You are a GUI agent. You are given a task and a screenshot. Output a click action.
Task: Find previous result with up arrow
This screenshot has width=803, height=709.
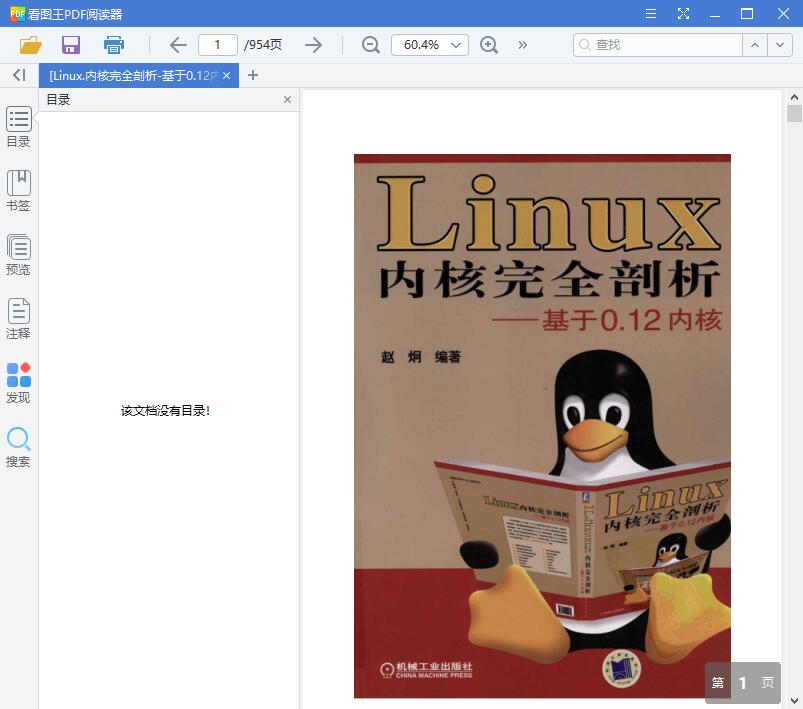(x=755, y=45)
